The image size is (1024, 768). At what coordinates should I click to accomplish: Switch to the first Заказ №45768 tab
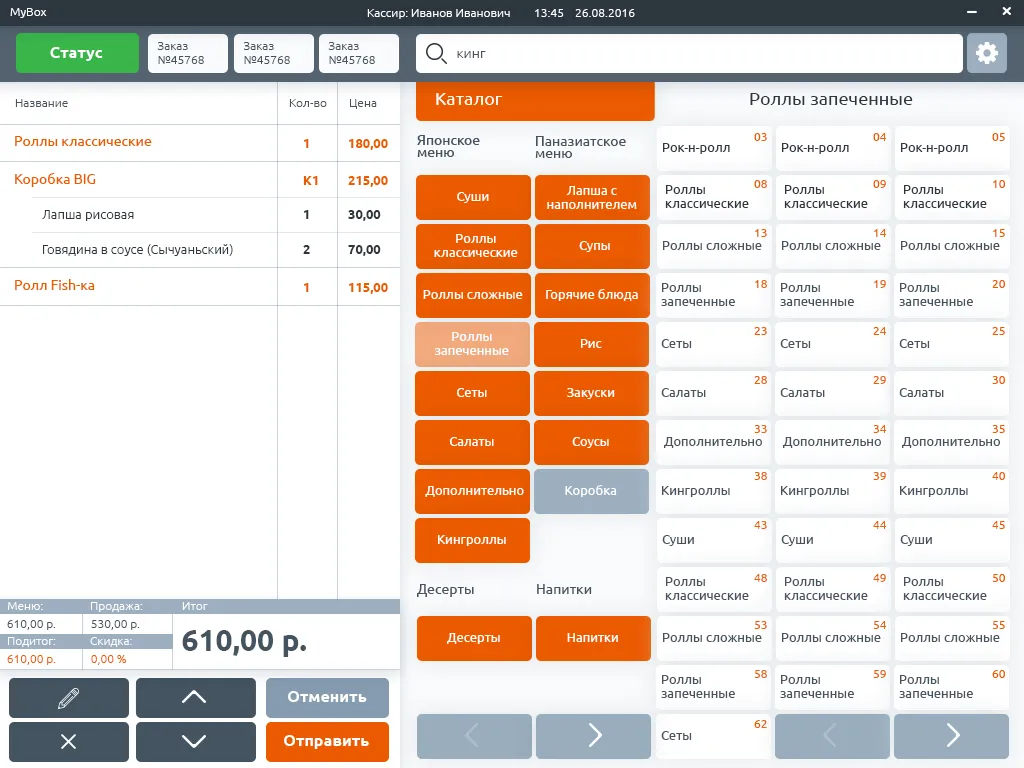click(x=188, y=54)
